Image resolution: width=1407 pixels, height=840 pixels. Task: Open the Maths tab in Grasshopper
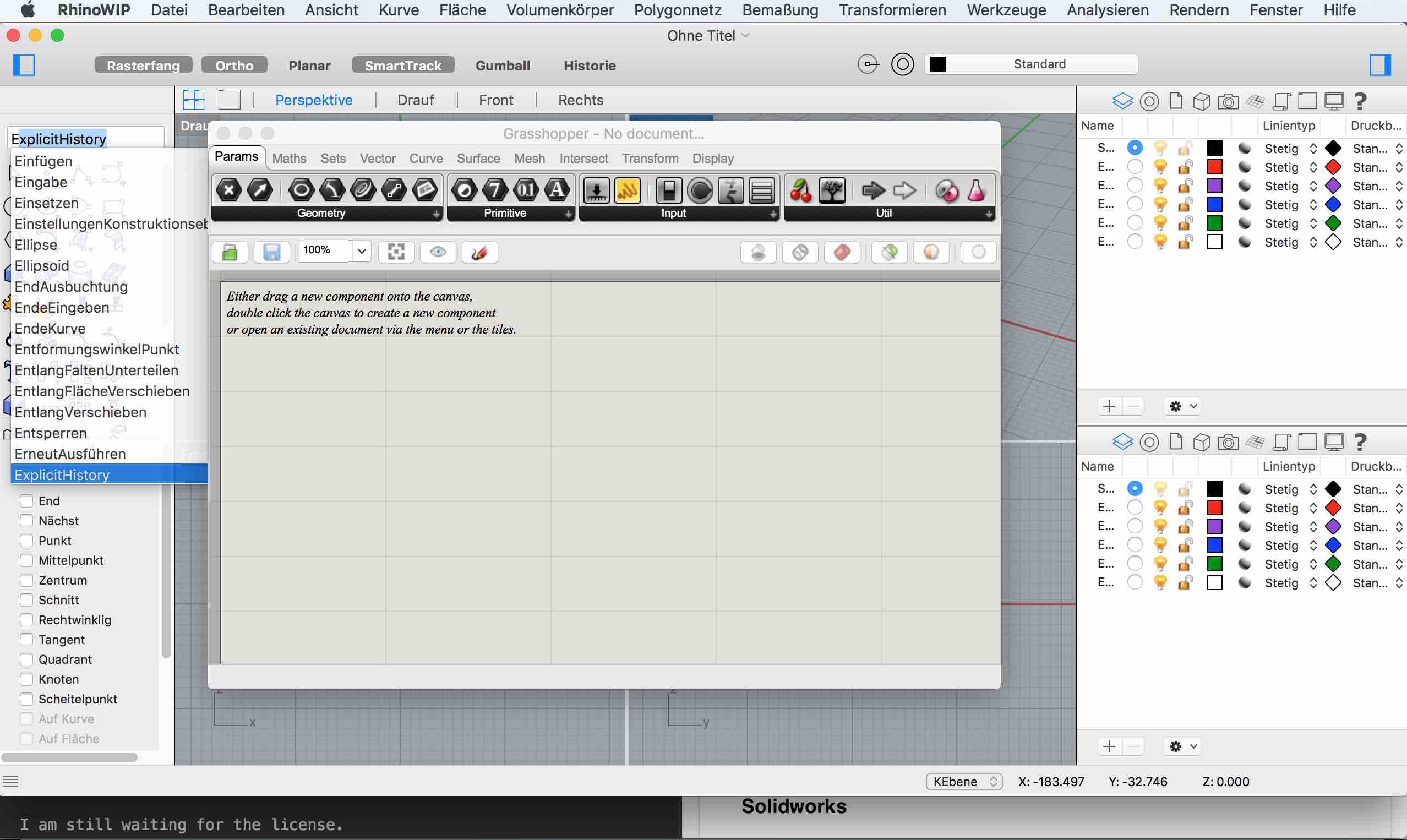tap(288, 159)
